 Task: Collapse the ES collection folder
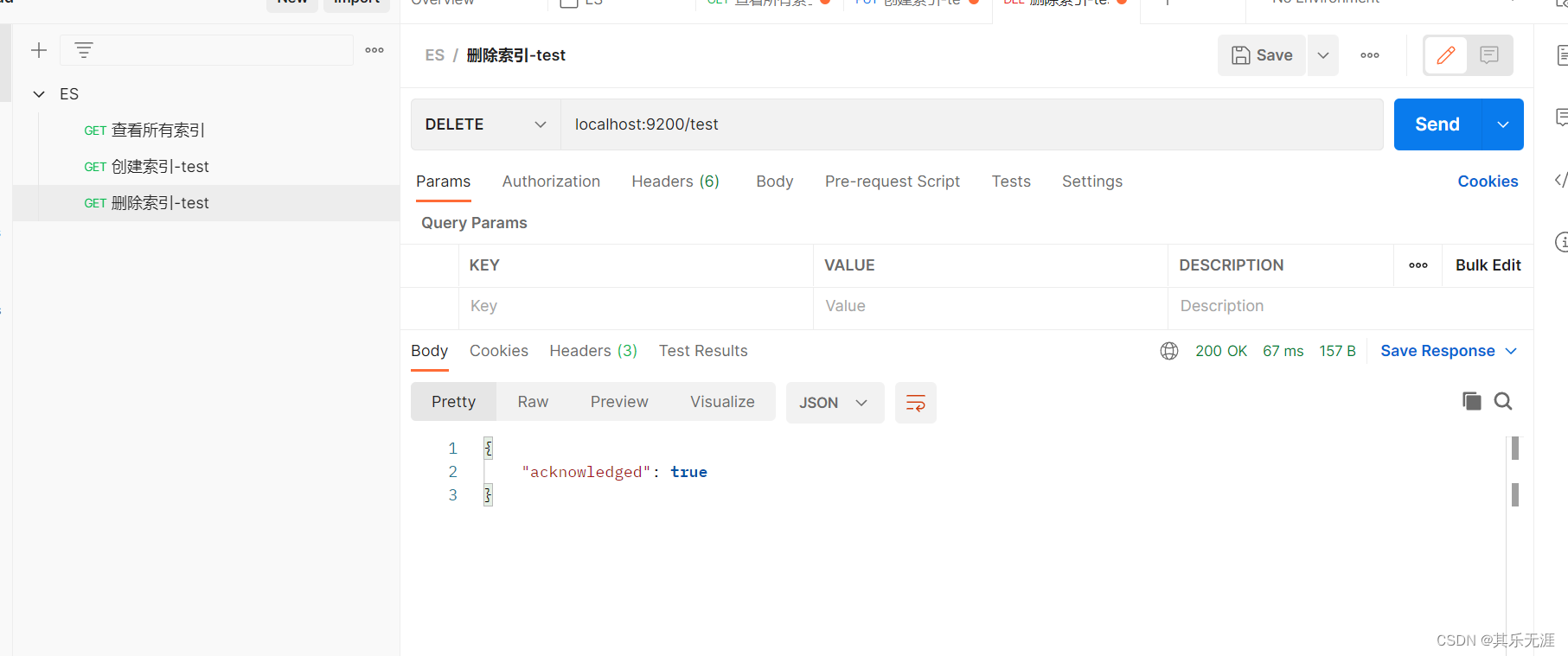click(x=39, y=94)
